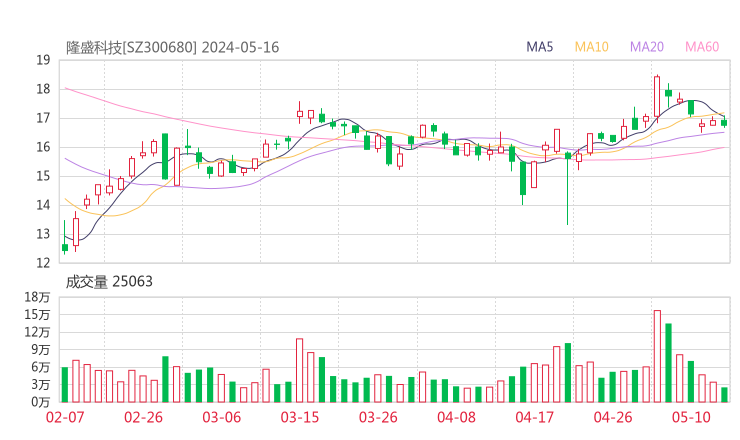The width and height of the screenshot is (740, 440).
Task: Select the 04-08 date label
Action: [x=456, y=417]
